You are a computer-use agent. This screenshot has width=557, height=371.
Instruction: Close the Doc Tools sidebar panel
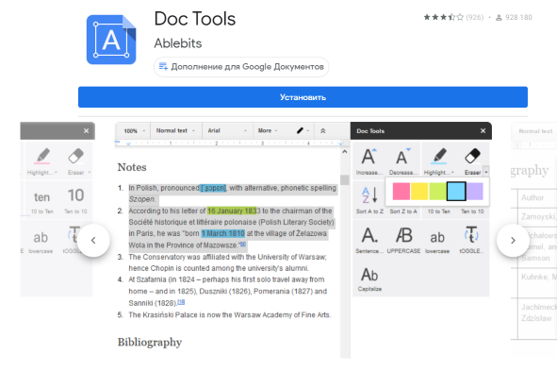click(x=483, y=131)
